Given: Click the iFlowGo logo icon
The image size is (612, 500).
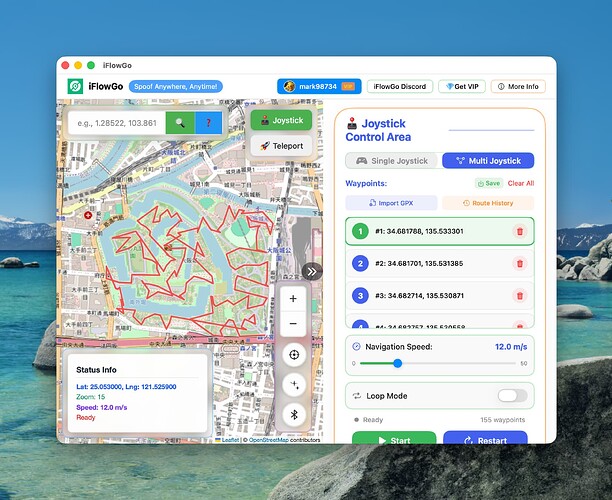Looking at the screenshot, I should click(x=75, y=86).
